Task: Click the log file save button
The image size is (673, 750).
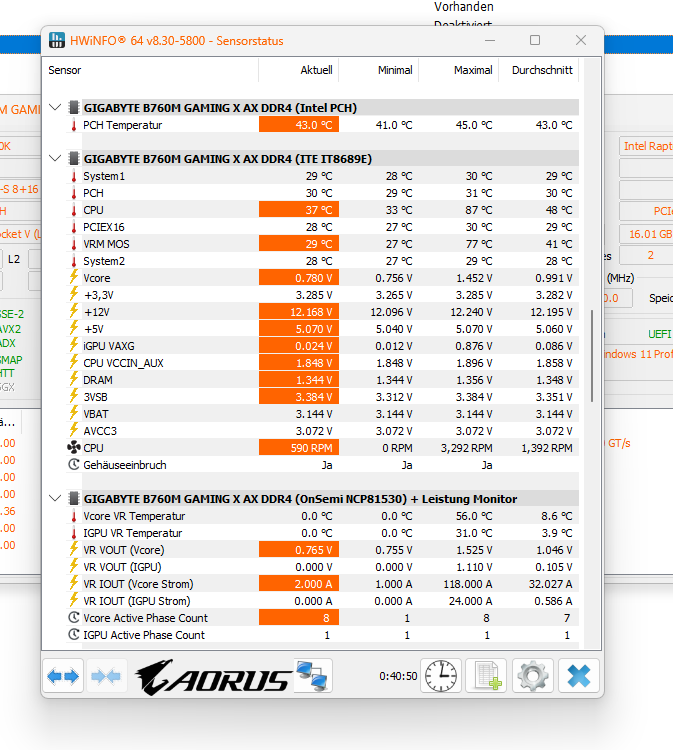Action: 486,676
